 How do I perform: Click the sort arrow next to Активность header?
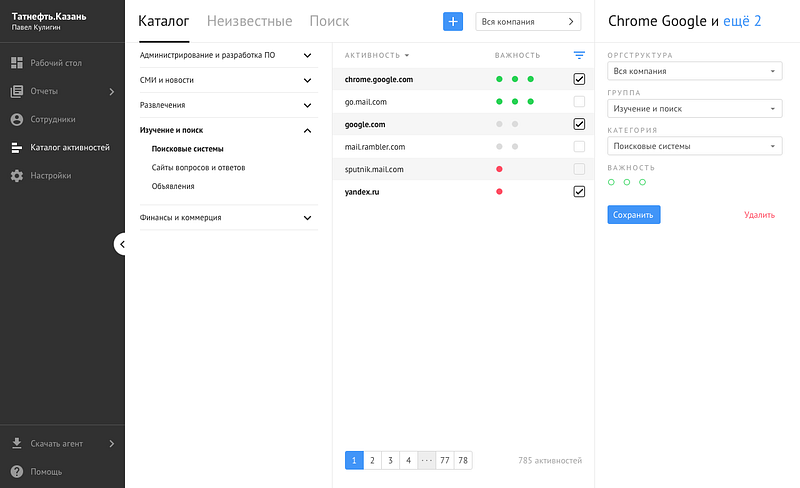[407, 55]
